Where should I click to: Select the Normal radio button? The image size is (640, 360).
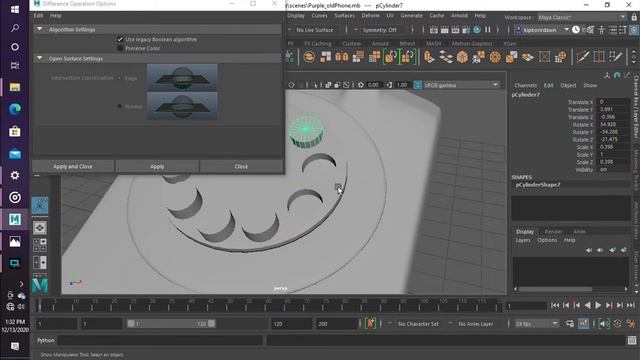[x=120, y=106]
